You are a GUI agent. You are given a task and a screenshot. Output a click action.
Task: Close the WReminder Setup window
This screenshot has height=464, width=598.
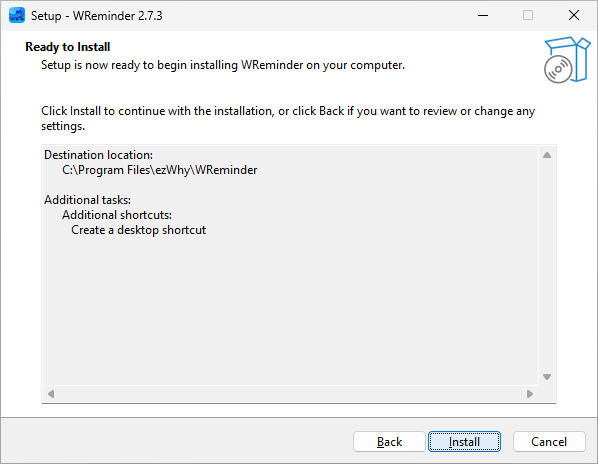tap(574, 16)
